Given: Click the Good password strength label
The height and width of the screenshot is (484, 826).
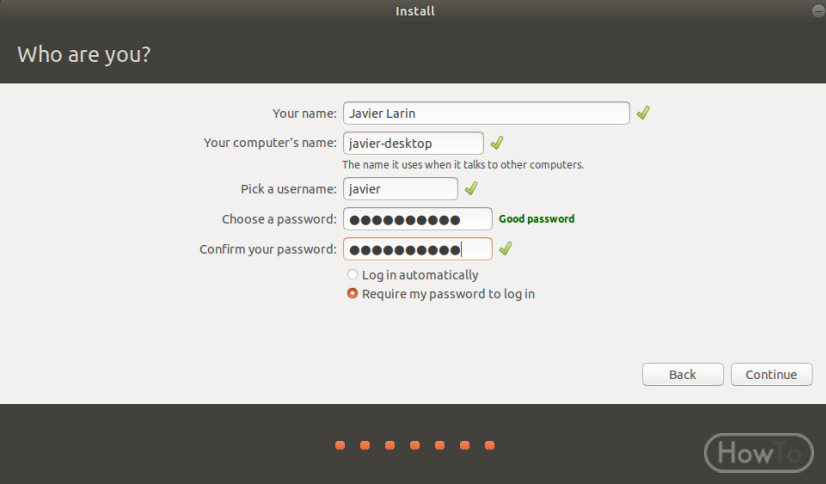Looking at the screenshot, I should coord(536,219).
